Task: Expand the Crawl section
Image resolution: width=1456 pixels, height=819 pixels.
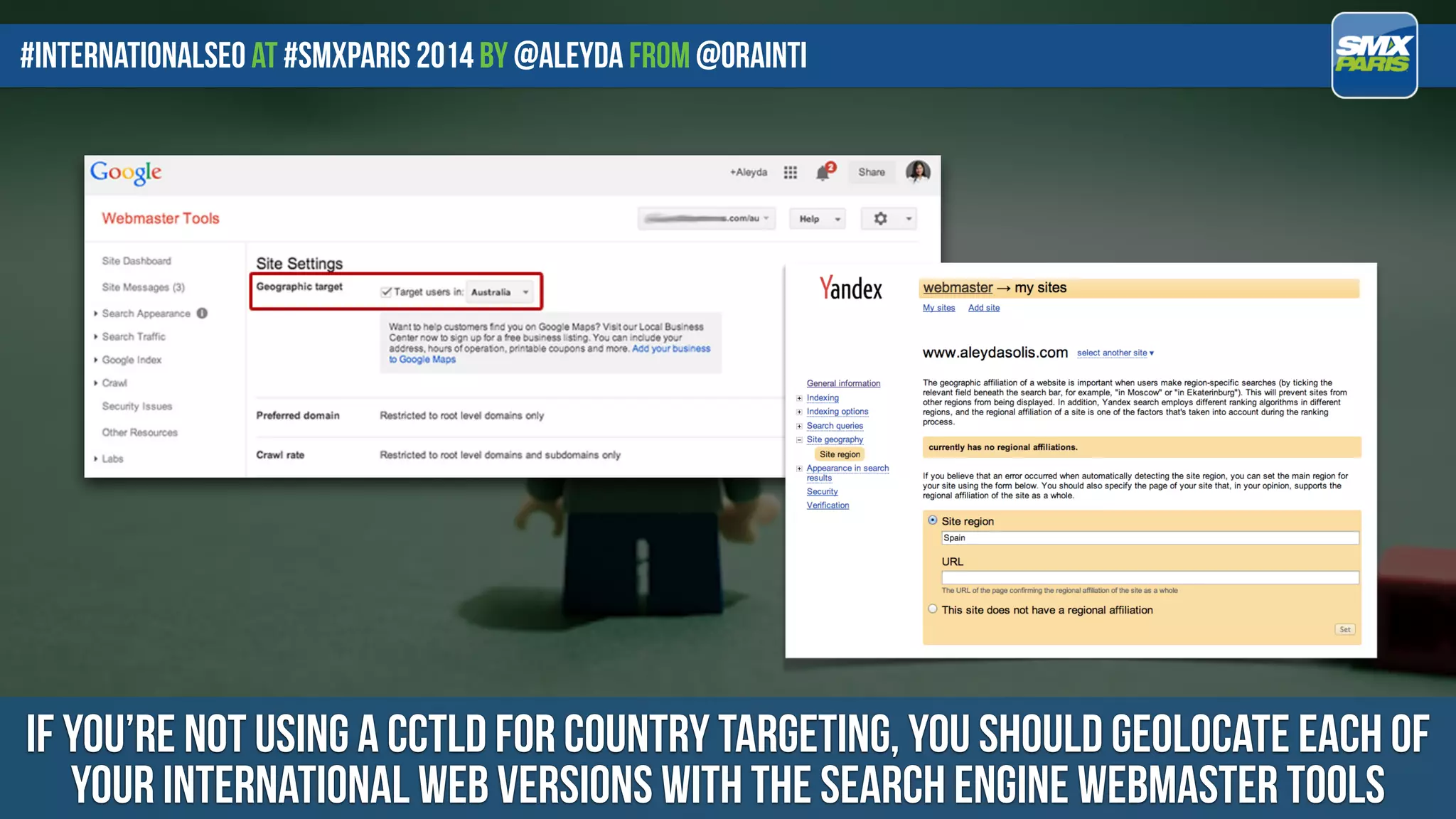Action: coord(95,382)
